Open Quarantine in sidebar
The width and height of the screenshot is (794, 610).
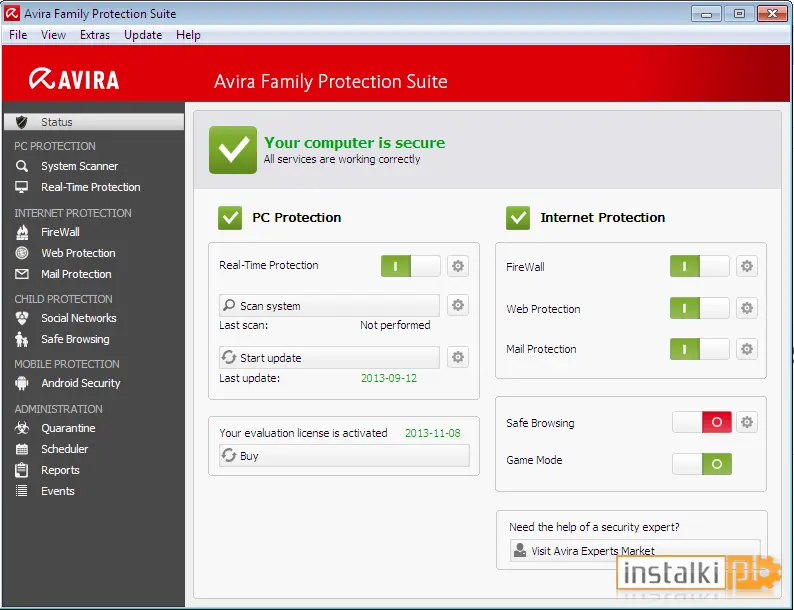(68, 428)
